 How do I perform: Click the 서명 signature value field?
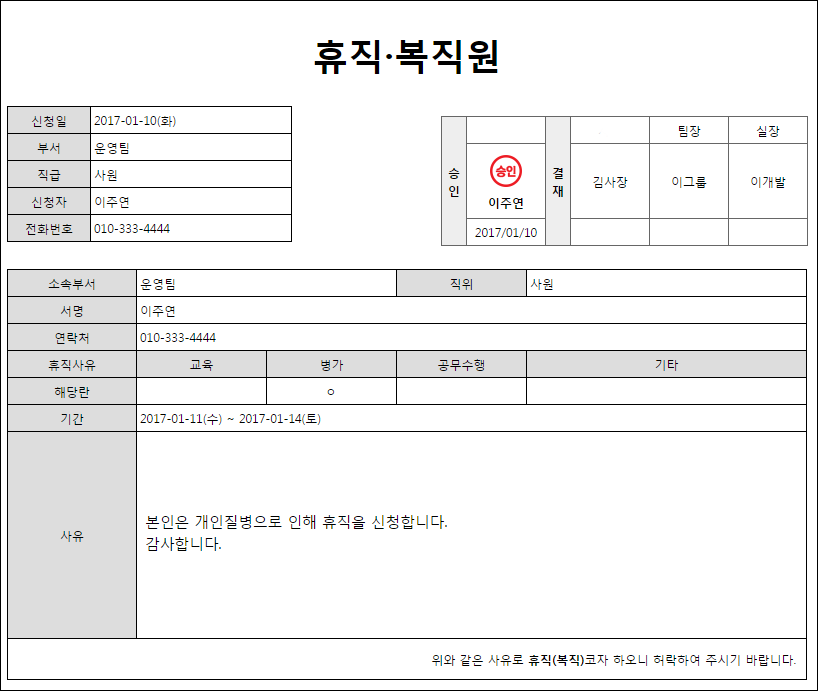470,311
